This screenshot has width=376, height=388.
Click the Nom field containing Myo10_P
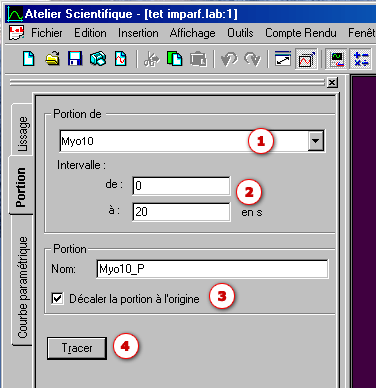(212, 269)
